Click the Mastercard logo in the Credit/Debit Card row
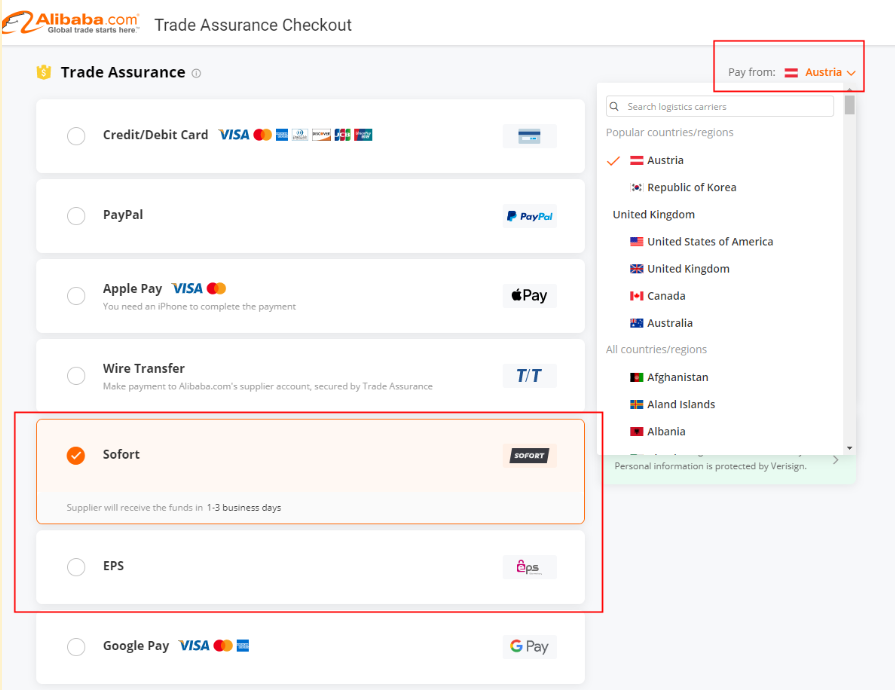895x690 pixels. tap(263, 135)
